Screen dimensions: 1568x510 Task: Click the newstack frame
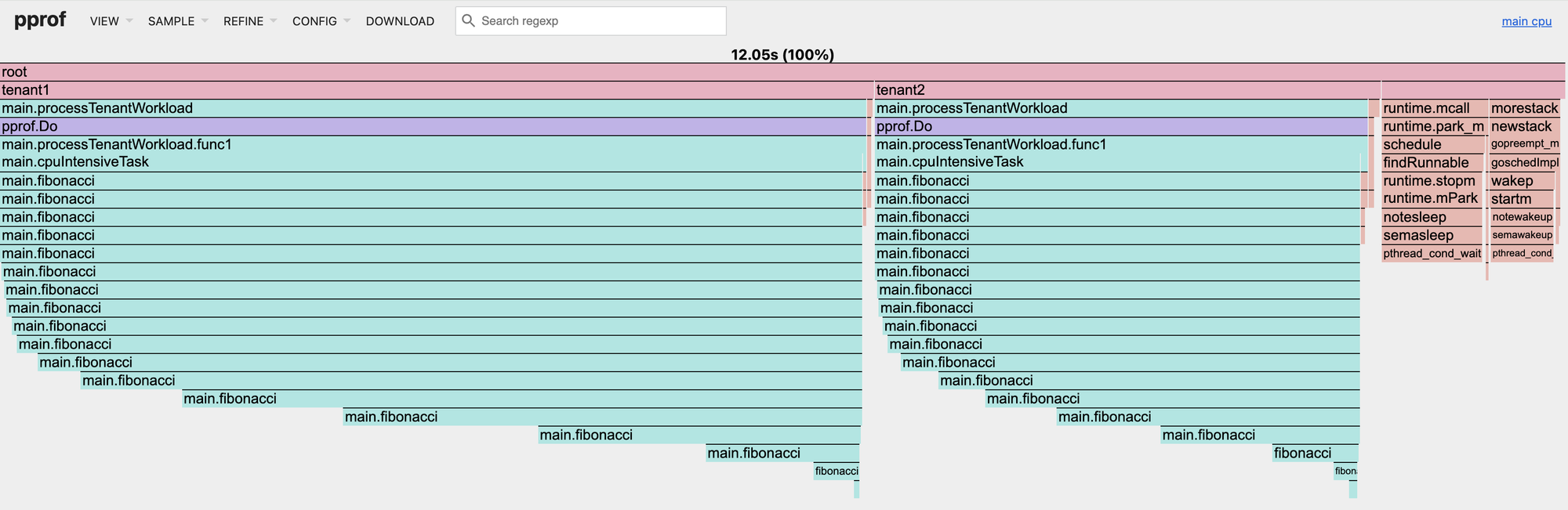point(1524,126)
